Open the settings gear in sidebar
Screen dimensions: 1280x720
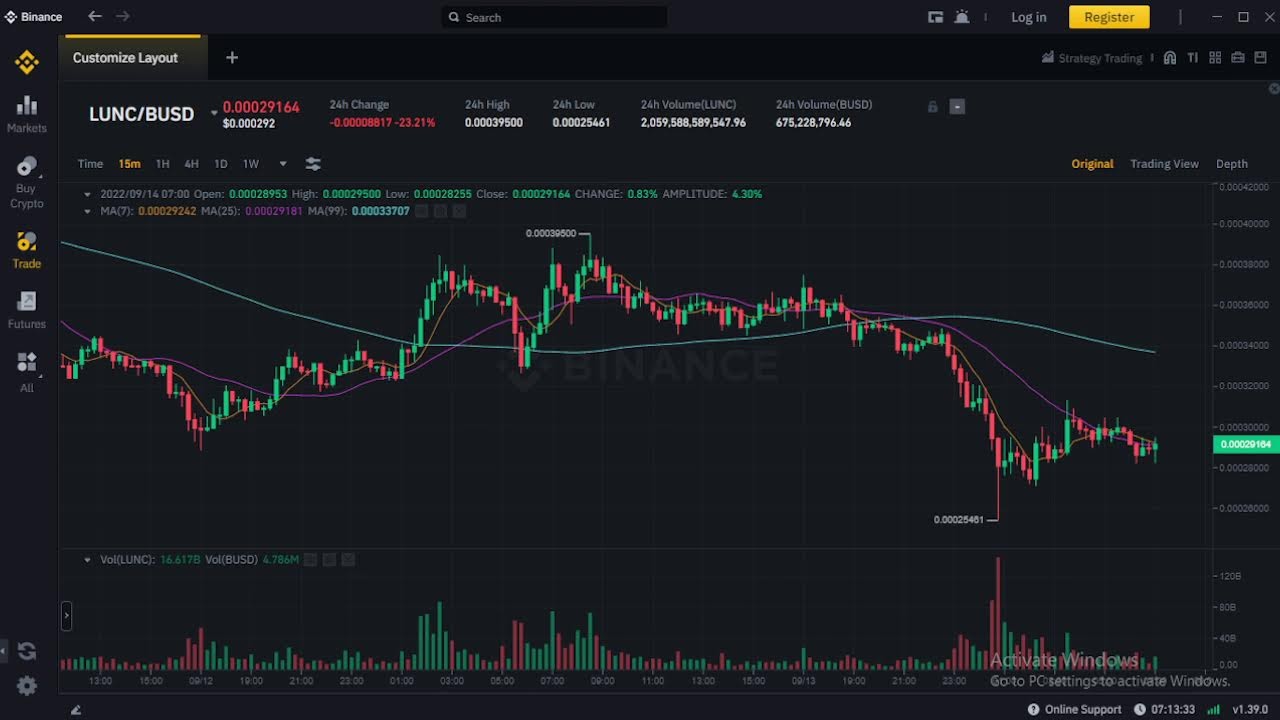pyautogui.click(x=27, y=686)
